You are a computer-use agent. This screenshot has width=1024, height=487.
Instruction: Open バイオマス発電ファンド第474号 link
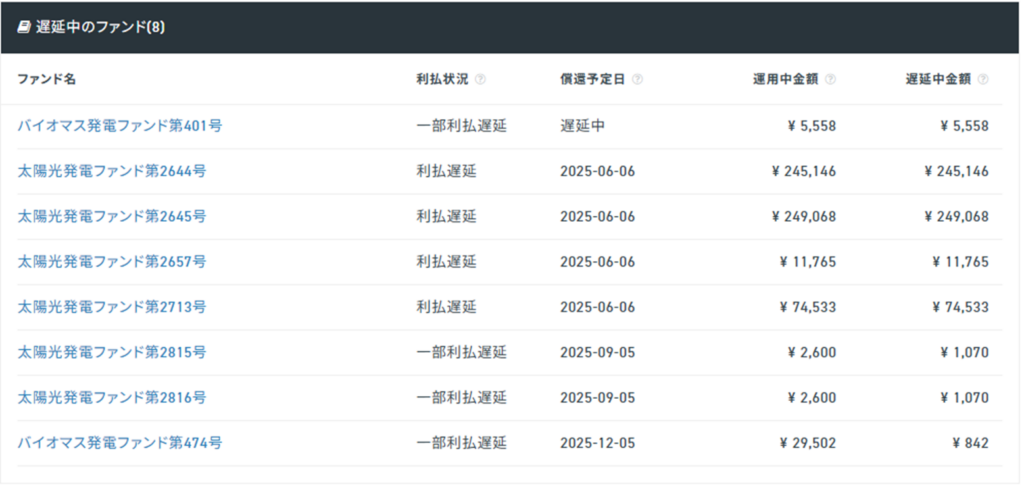[x=120, y=443]
